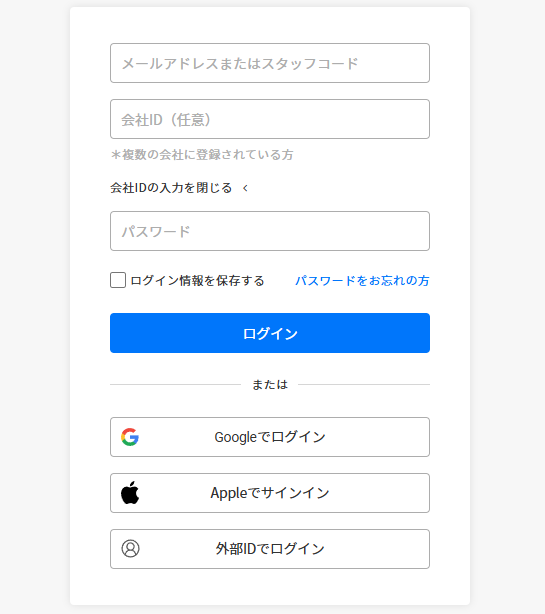Toggle the ログイン情報を保存する checkbox
The width and height of the screenshot is (545, 614).
(118, 280)
